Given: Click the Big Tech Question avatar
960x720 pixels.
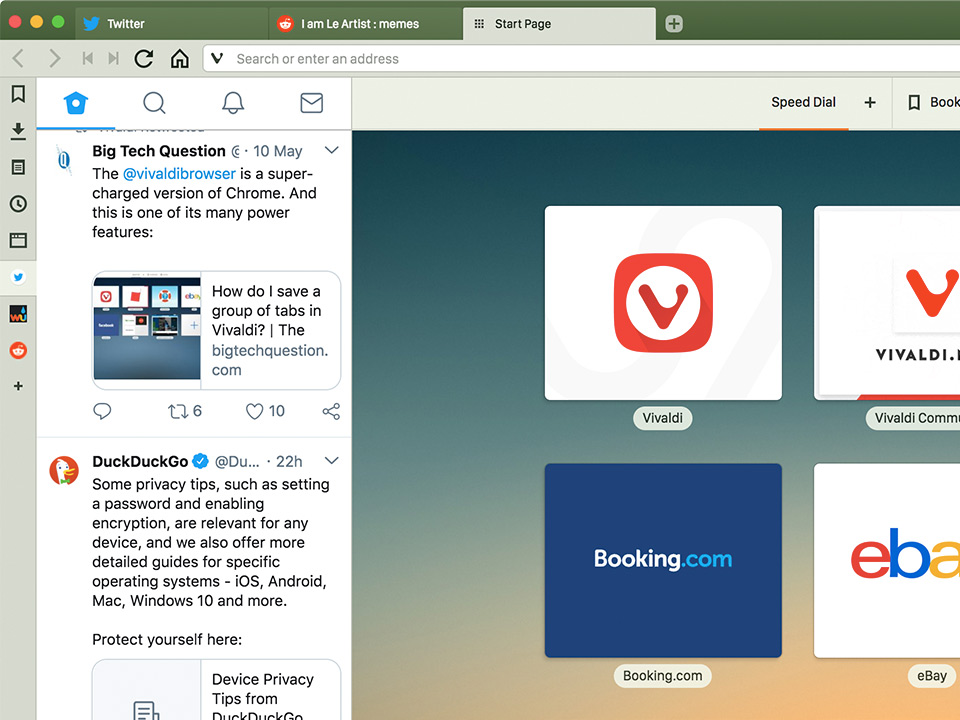Looking at the screenshot, I should tap(64, 160).
